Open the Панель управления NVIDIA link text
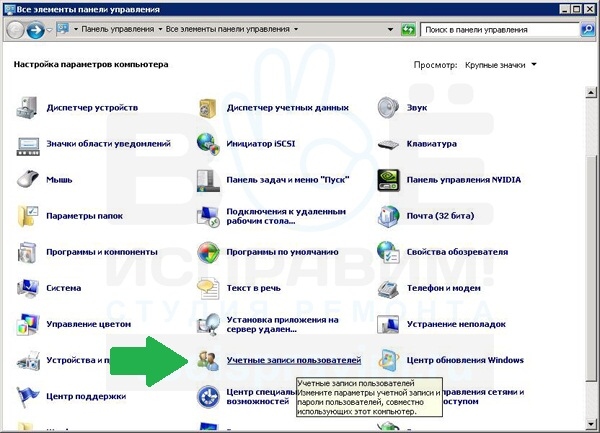This screenshot has width=600, height=433. [x=464, y=180]
